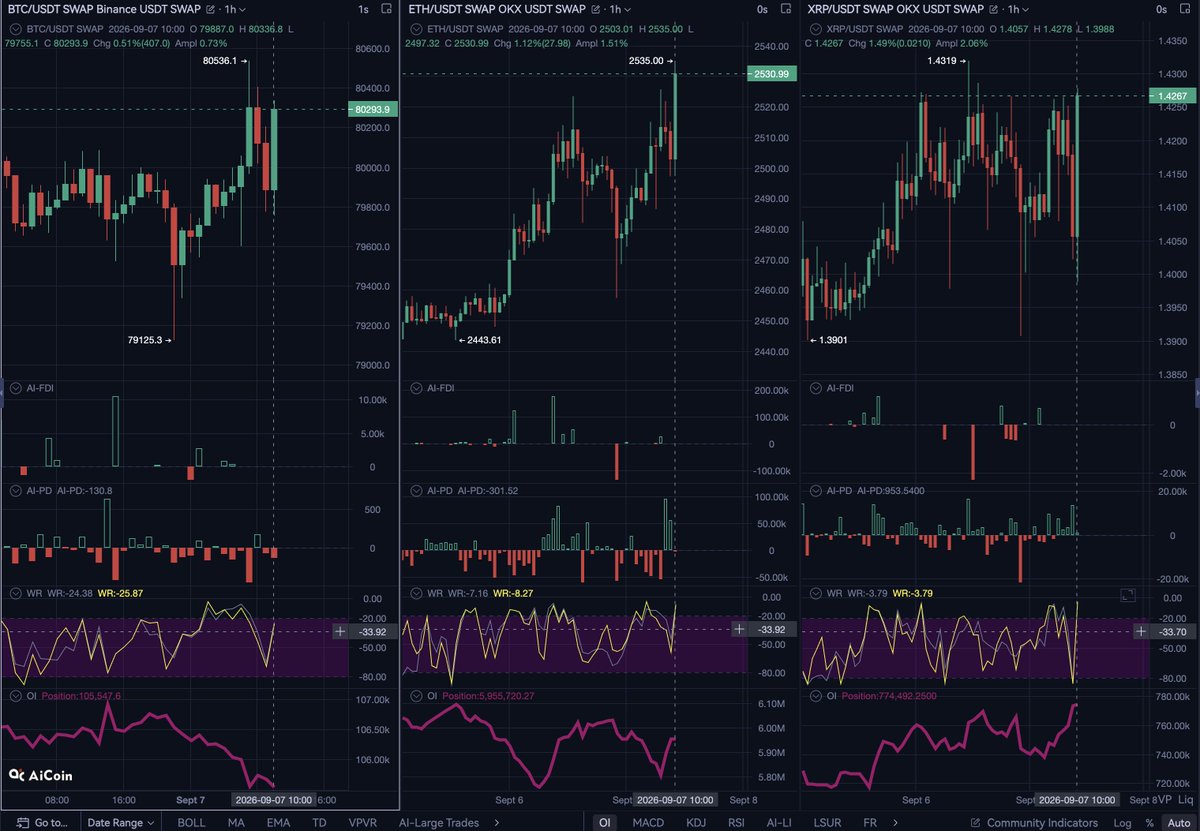Click the VPVR indicator button

tap(362, 823)
